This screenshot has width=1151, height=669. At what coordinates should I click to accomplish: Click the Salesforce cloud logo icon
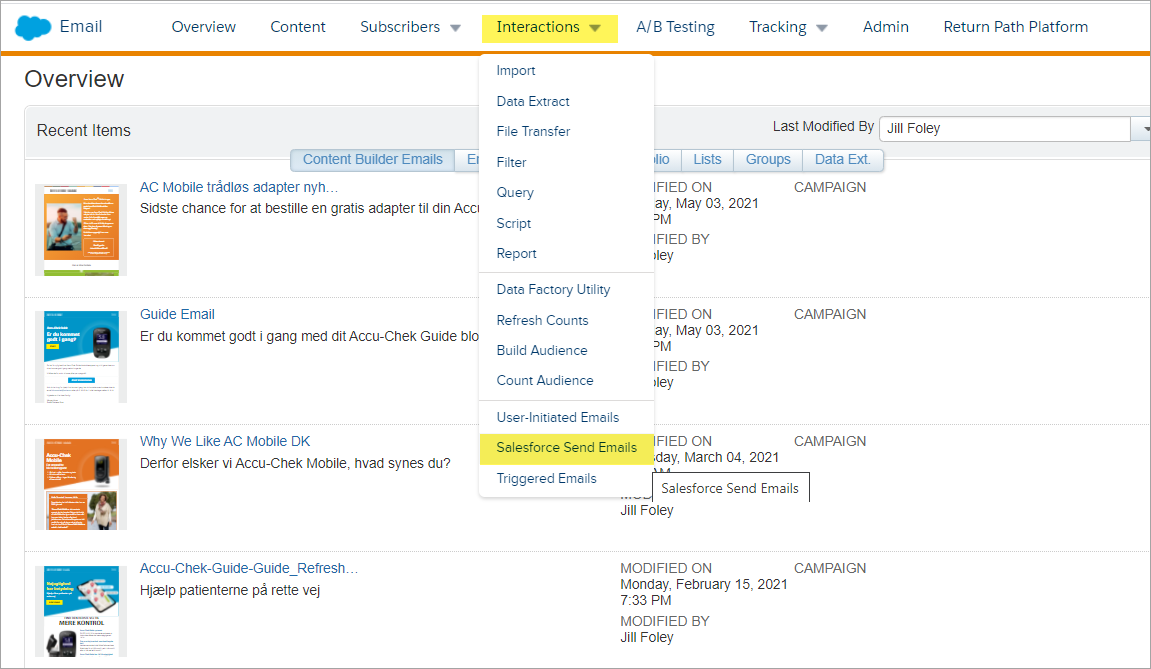coord(33,28)
